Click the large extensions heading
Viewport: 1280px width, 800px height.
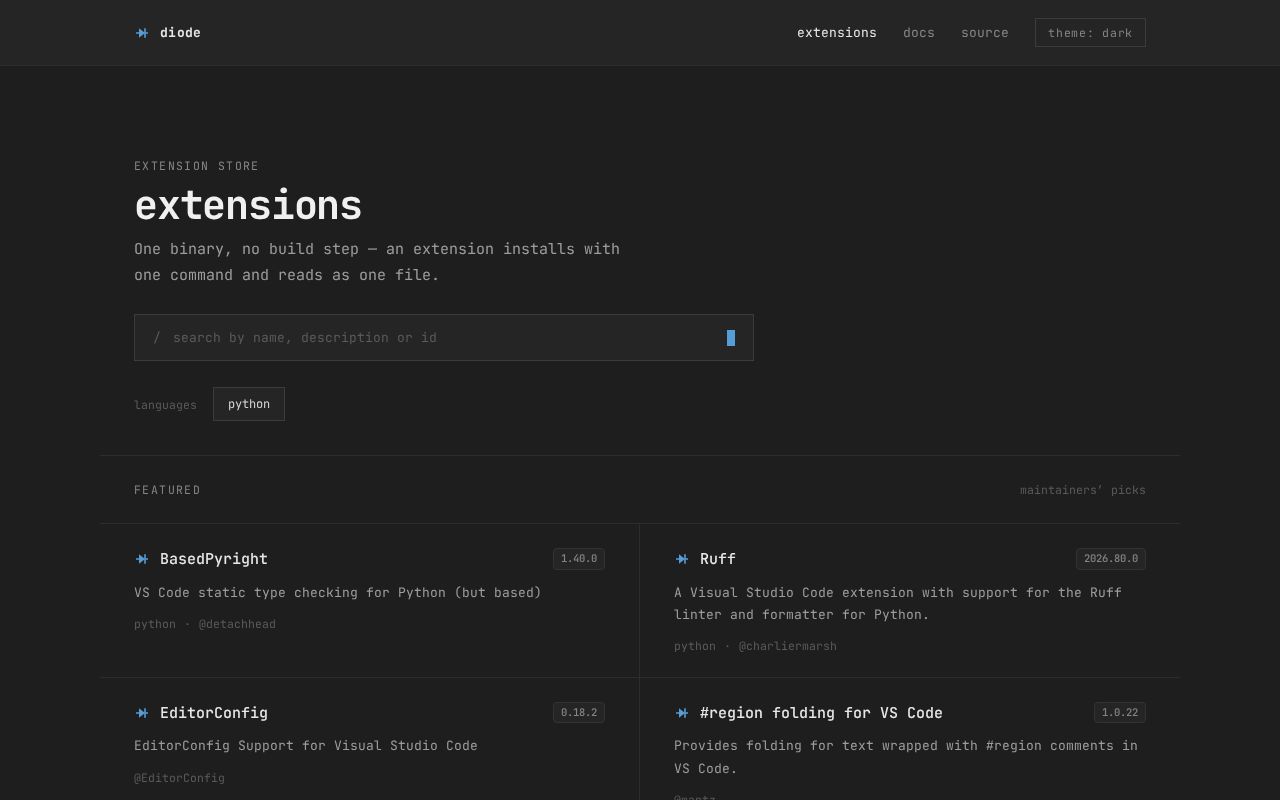pos(248,205)
